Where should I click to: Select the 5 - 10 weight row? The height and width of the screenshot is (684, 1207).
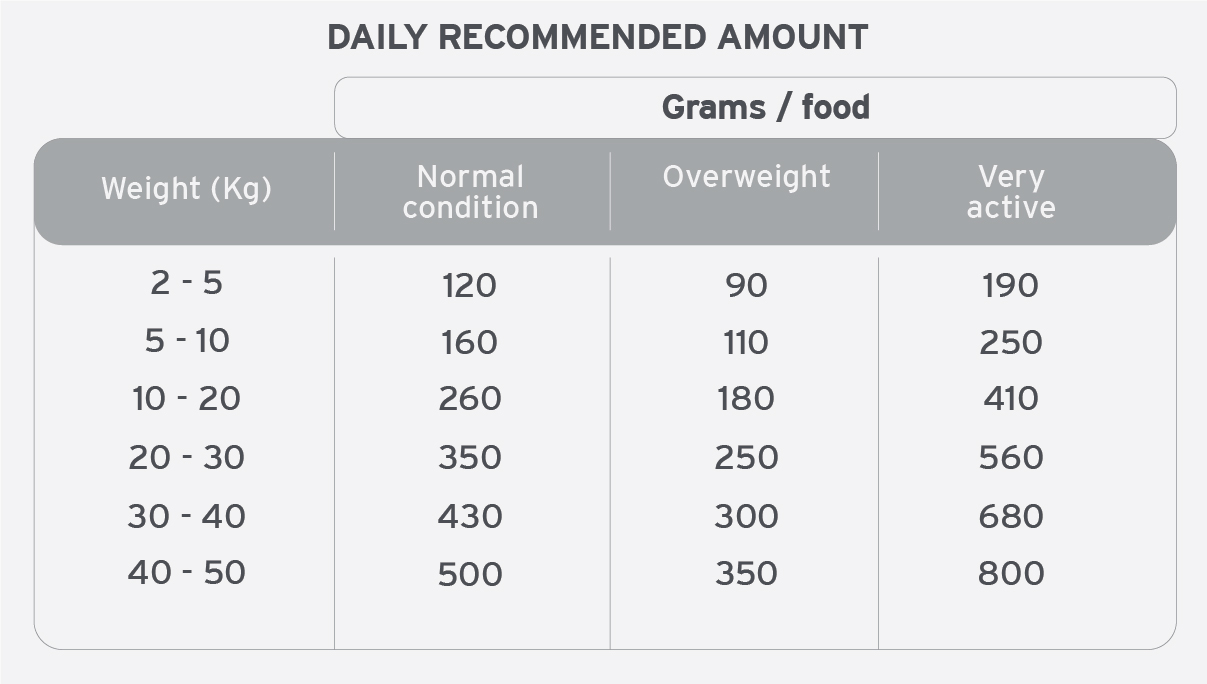[187, 341]
